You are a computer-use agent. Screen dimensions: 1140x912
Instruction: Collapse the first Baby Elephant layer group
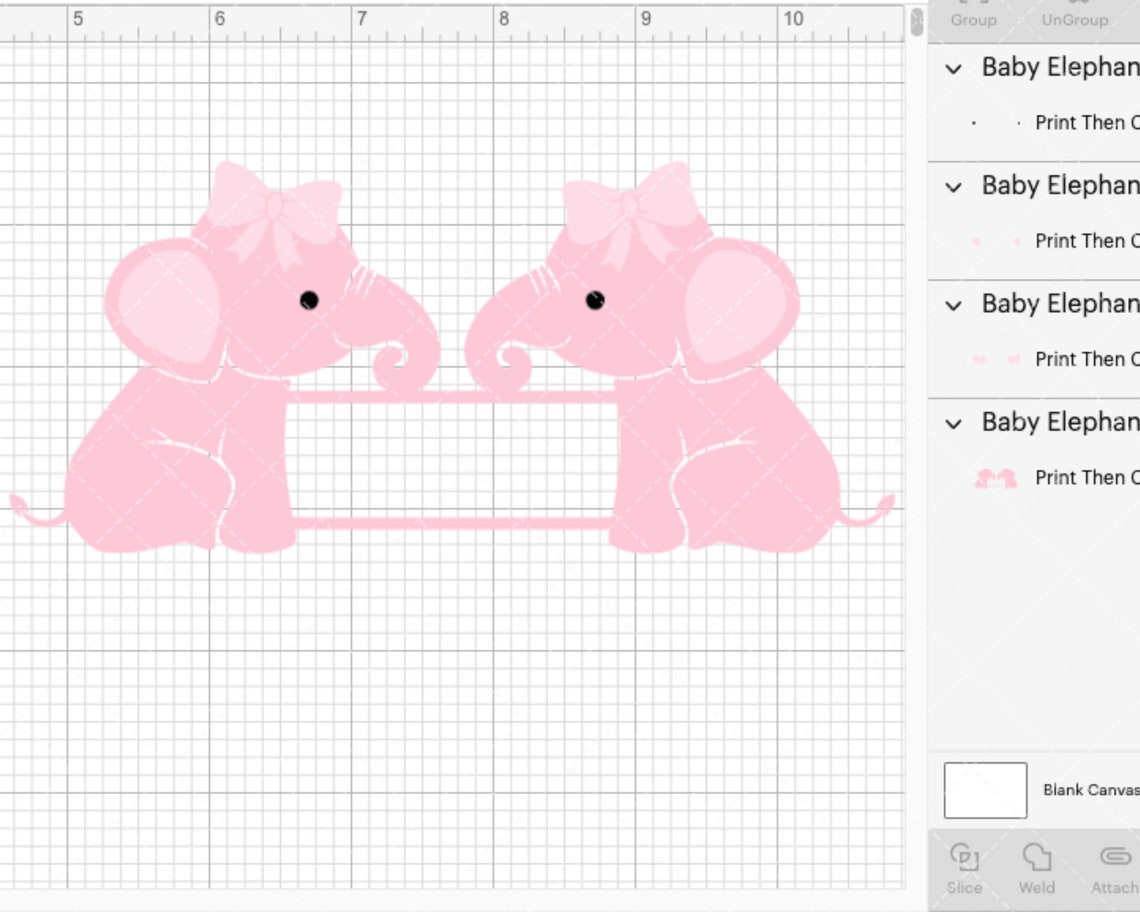point(952,69)
